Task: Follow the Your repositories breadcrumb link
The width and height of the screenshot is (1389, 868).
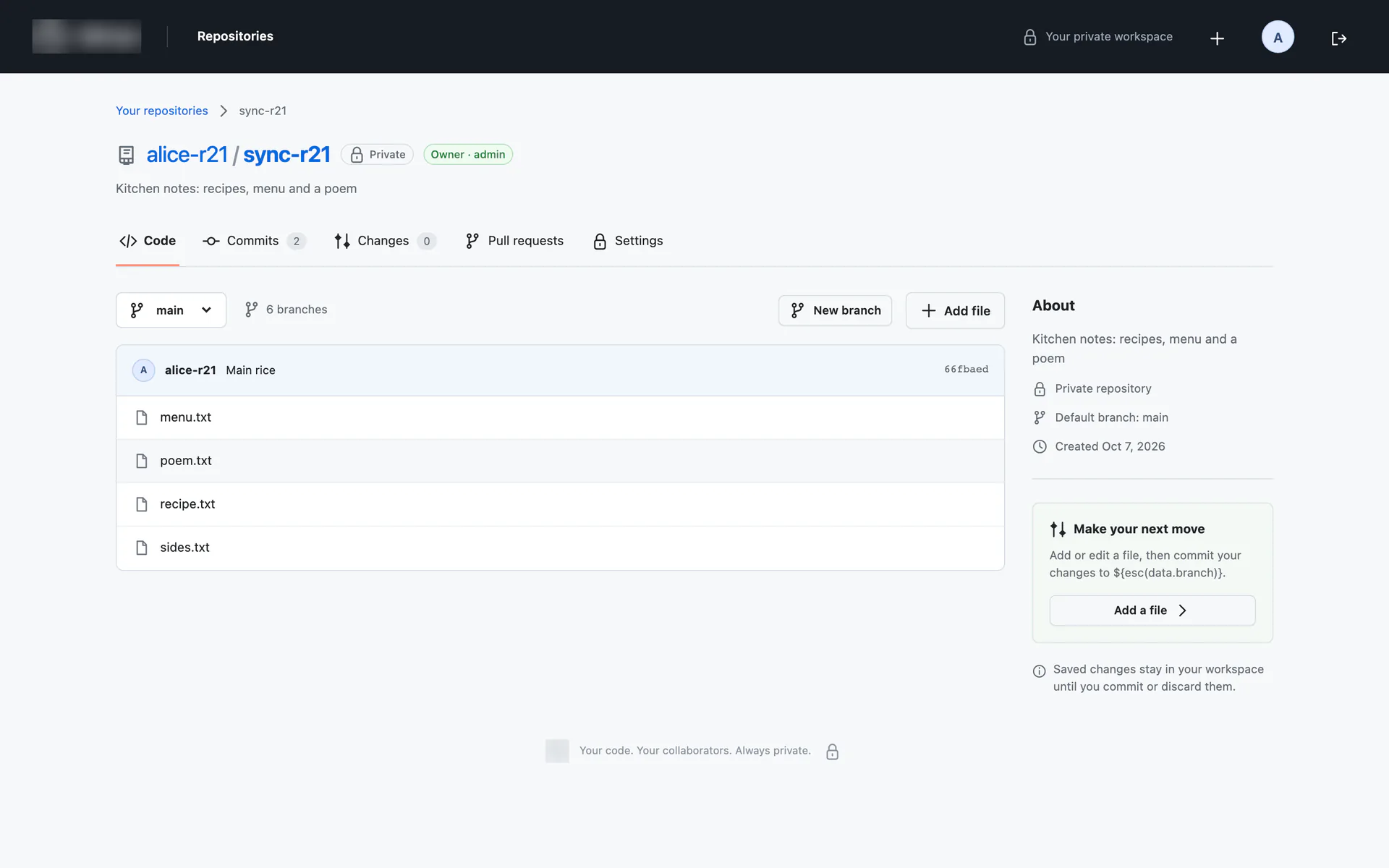Action: (x=162, y=111)
